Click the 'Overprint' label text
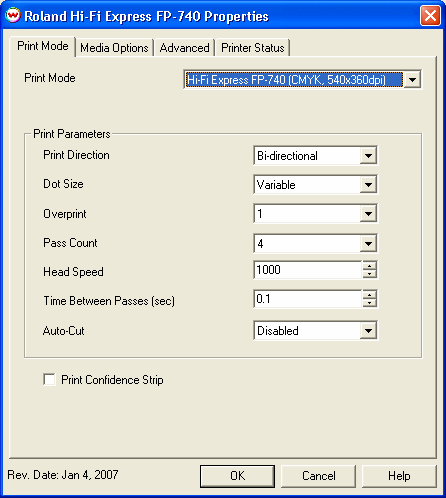 (65, 214)
